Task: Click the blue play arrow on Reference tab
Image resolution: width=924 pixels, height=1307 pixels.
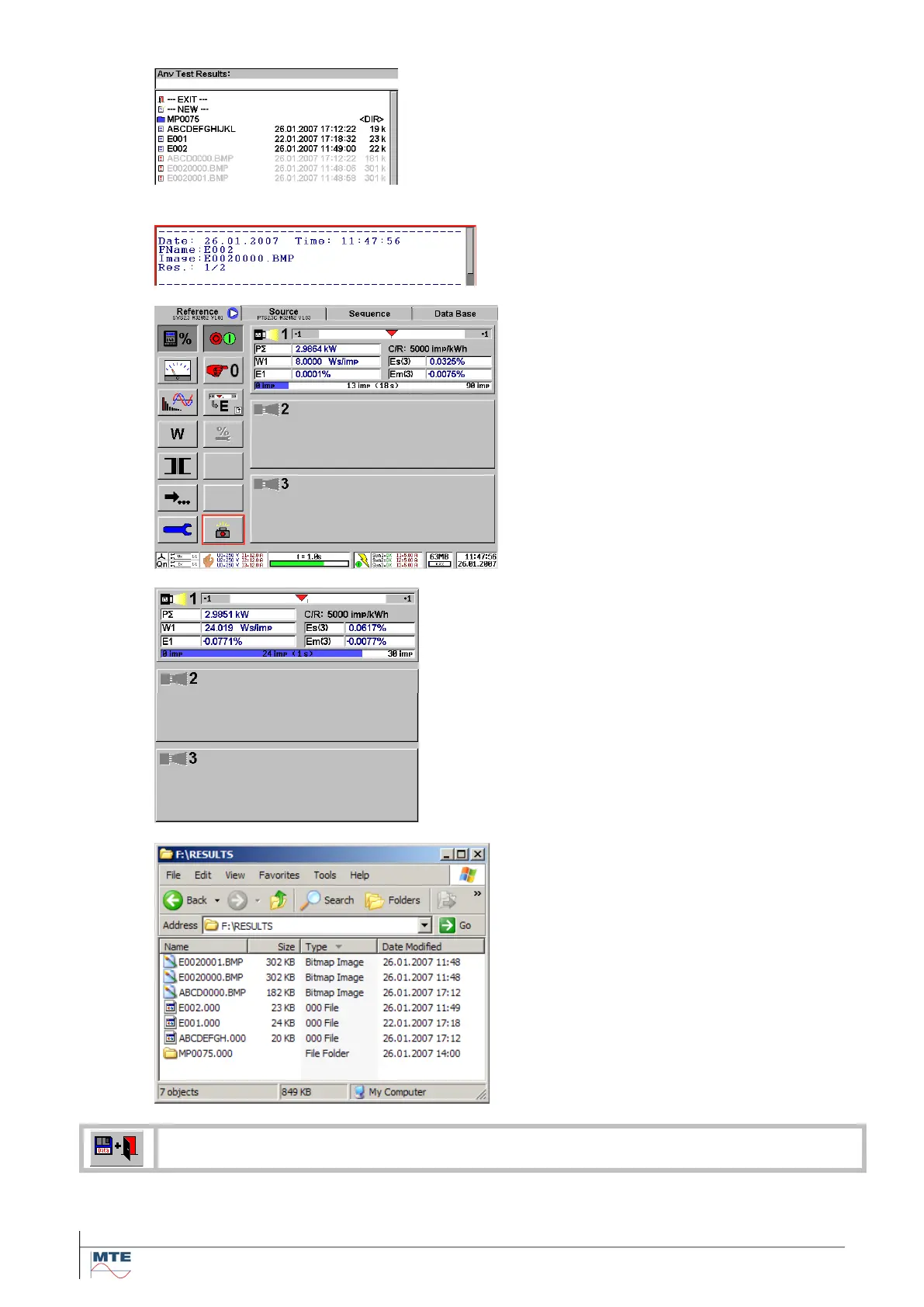Action: [x=233, y=313]
